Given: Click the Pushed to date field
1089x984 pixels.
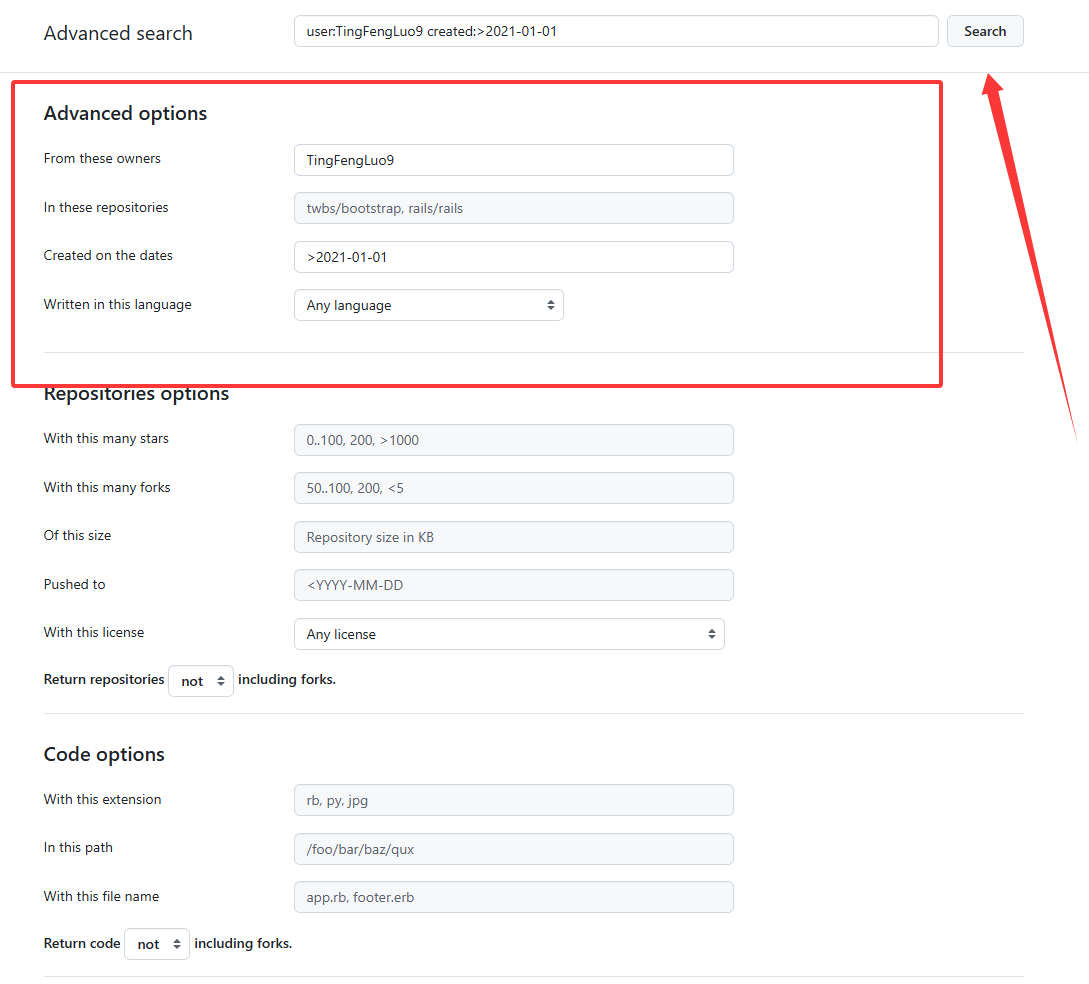Looking at the screenshot, I should 513,585.
